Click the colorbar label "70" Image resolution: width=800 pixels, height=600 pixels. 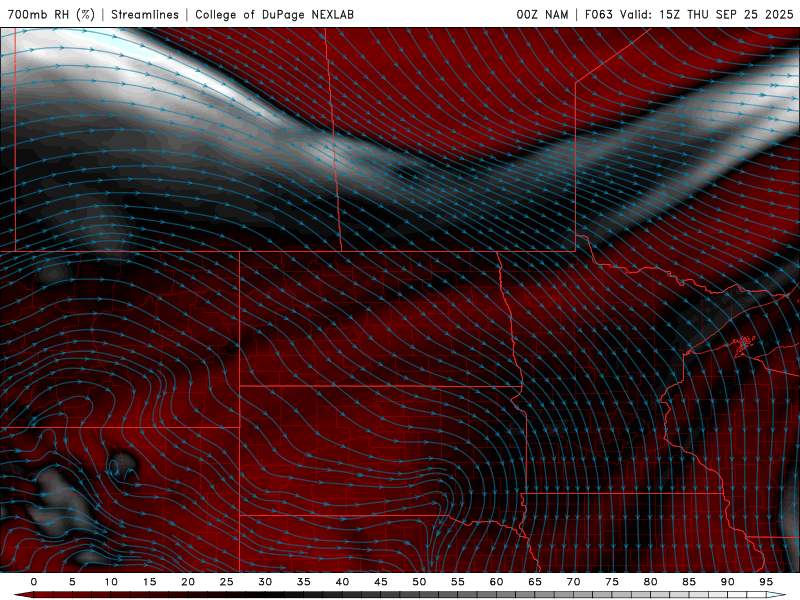point(573,582)
